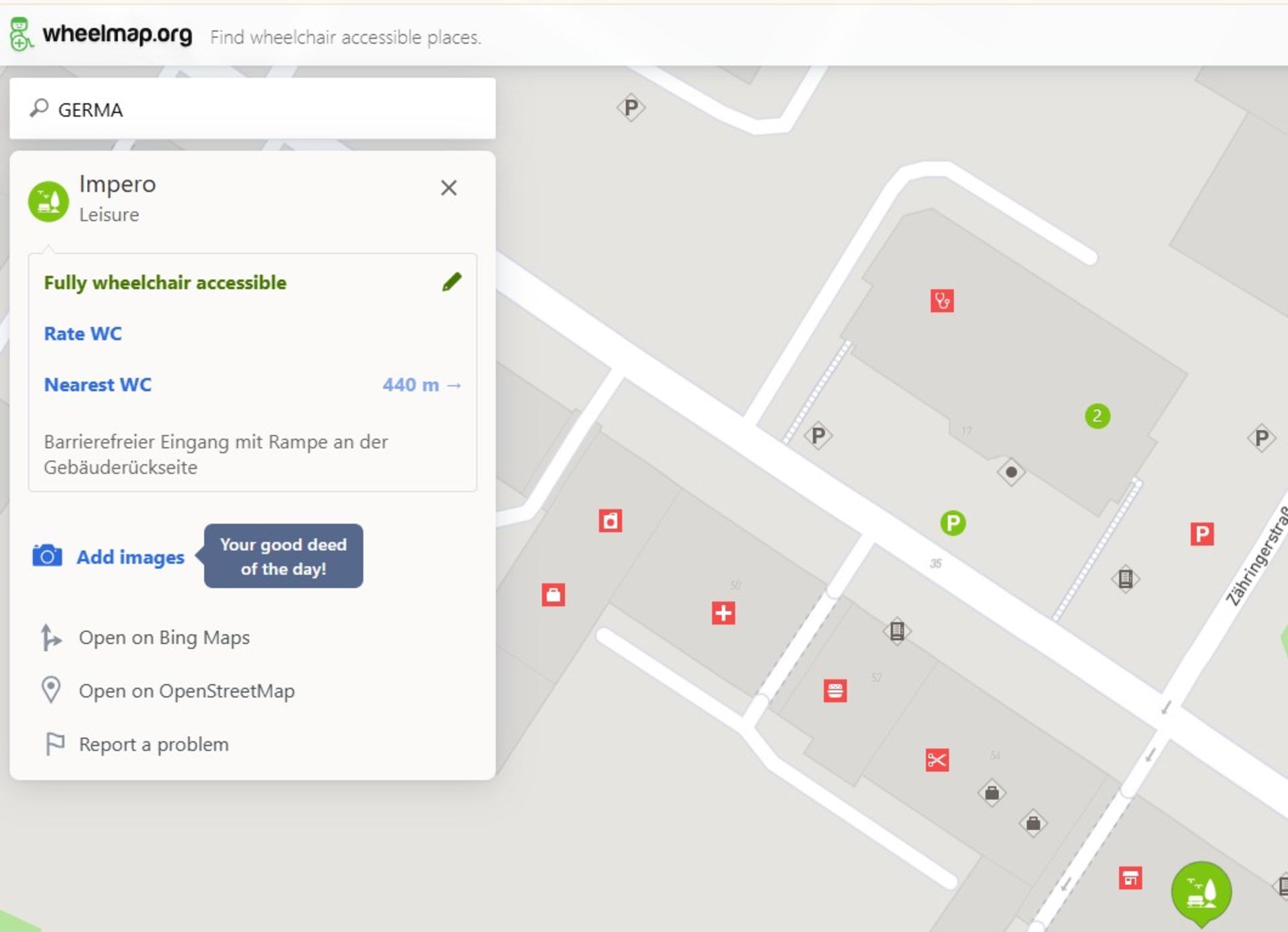Click the red camera shop marker

coord(610,521)
